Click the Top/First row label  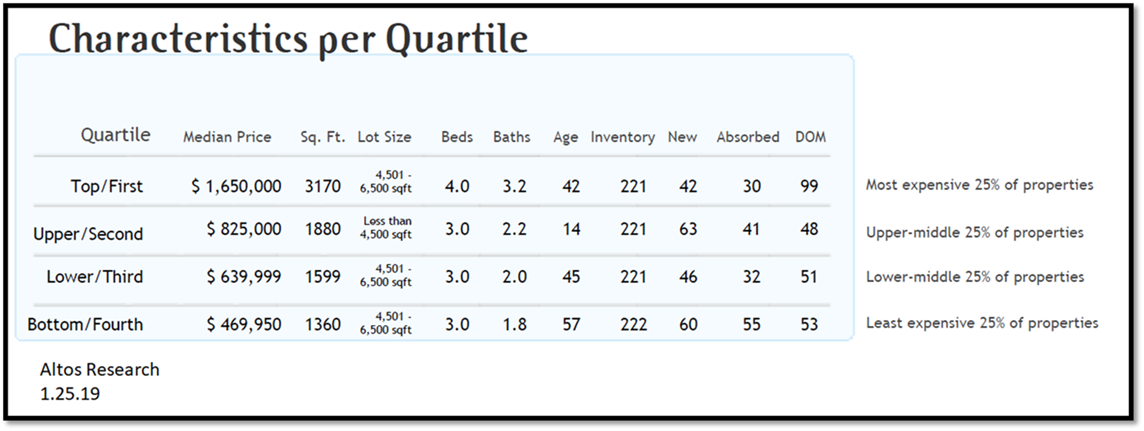107,186
